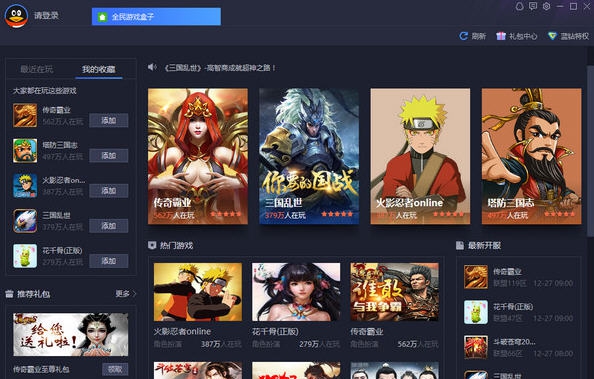Open 火影忍者online thumbnail under 热门游戏

198,292
